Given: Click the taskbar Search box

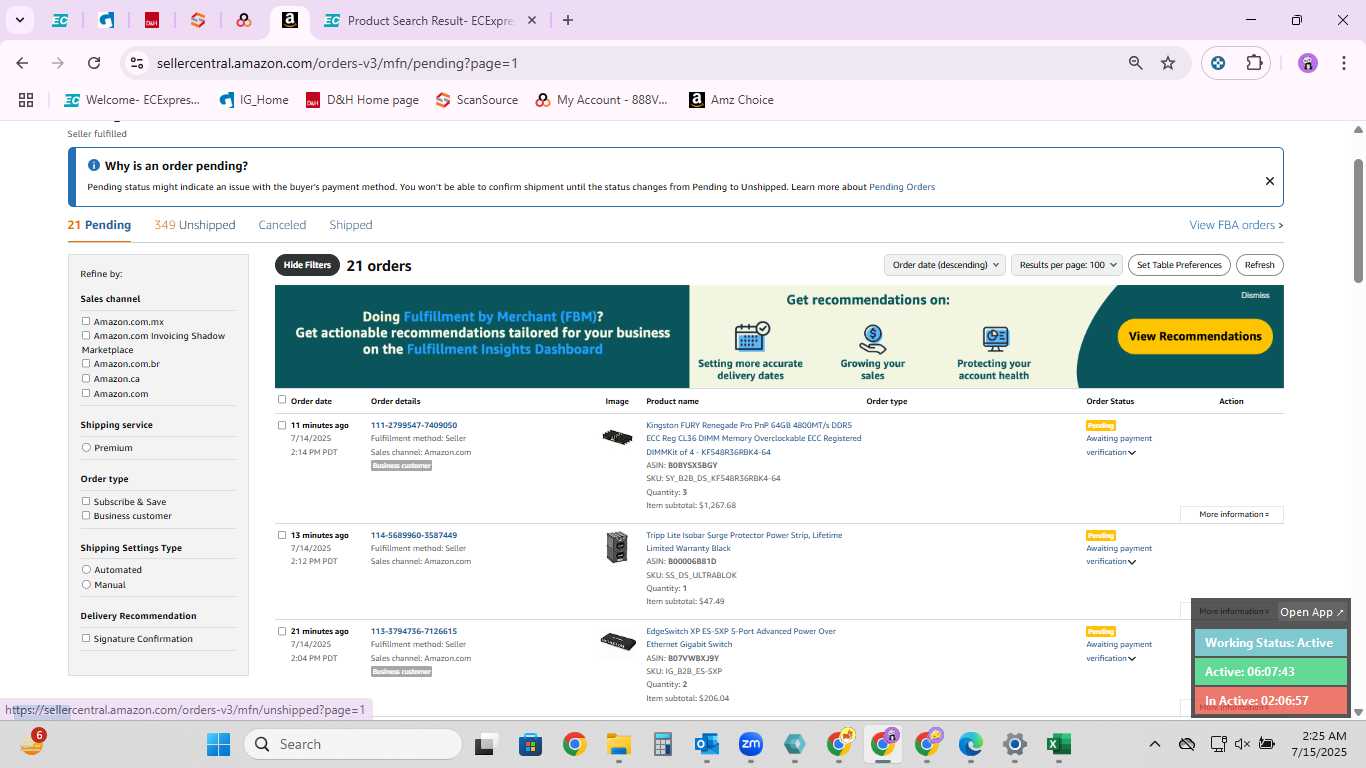Looking at the screenshot, I should (354, 744).
